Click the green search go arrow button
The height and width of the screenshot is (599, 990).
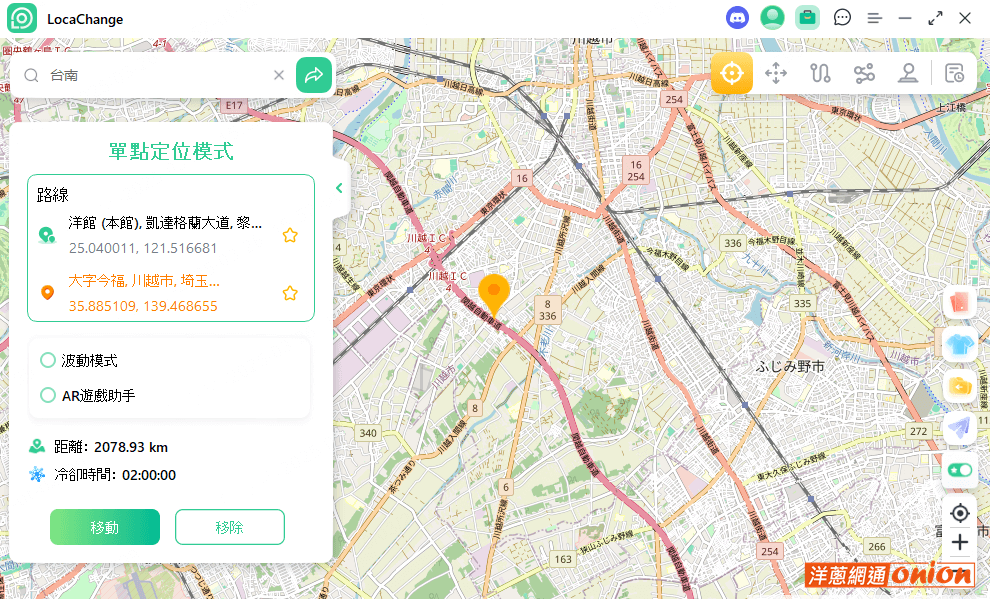pos(314,75)
